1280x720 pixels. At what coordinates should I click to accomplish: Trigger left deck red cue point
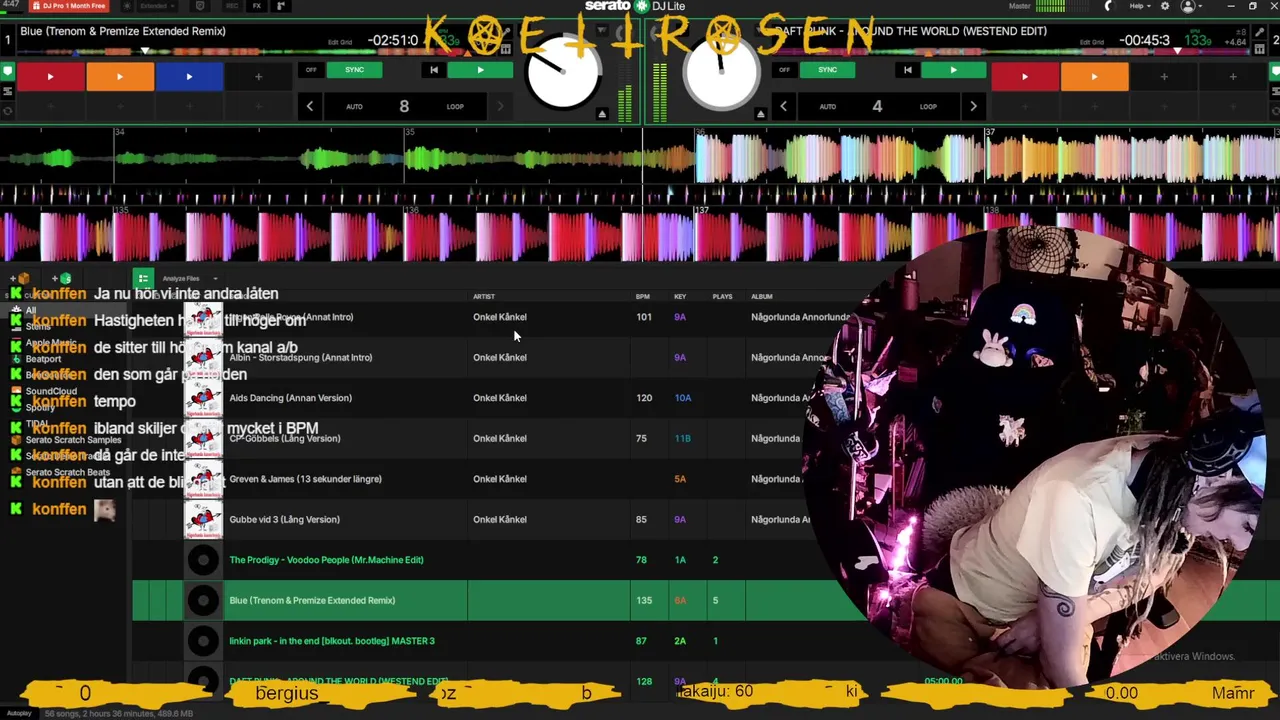(x=50, y=76)
